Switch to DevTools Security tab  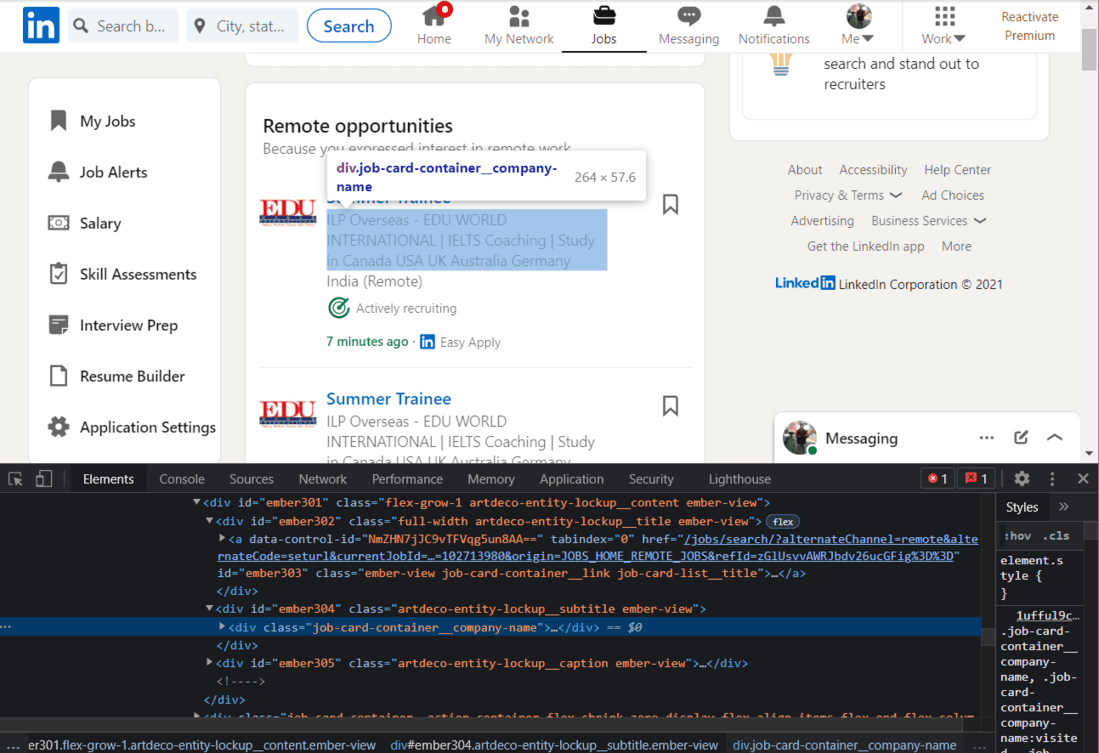coord(651,479)
